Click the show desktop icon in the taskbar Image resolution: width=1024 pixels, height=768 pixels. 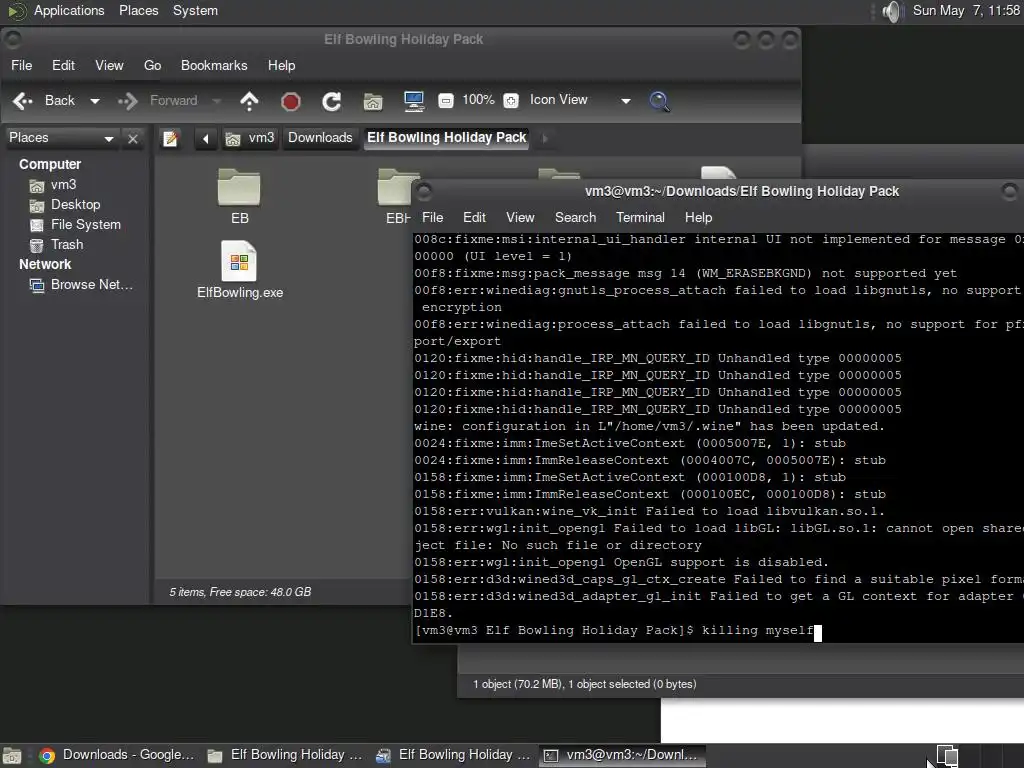12,756
